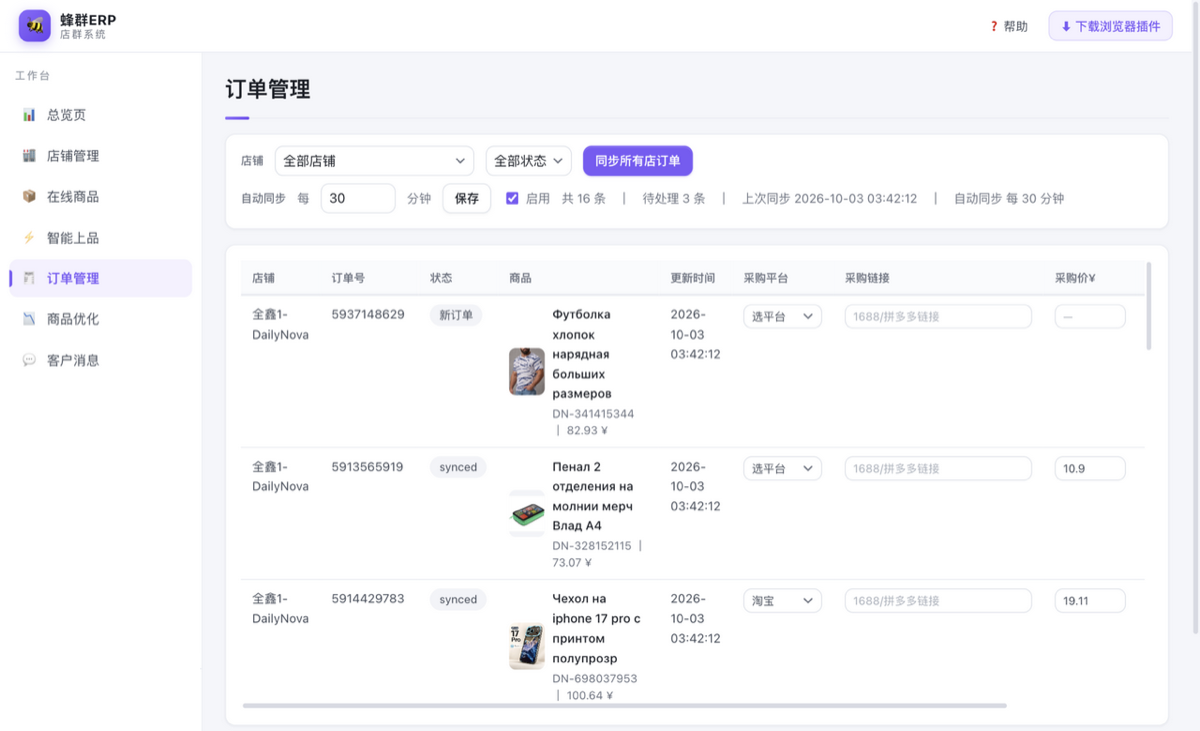
Task: Open 客户消息 in the sidebar
Action: coord(100,360)
